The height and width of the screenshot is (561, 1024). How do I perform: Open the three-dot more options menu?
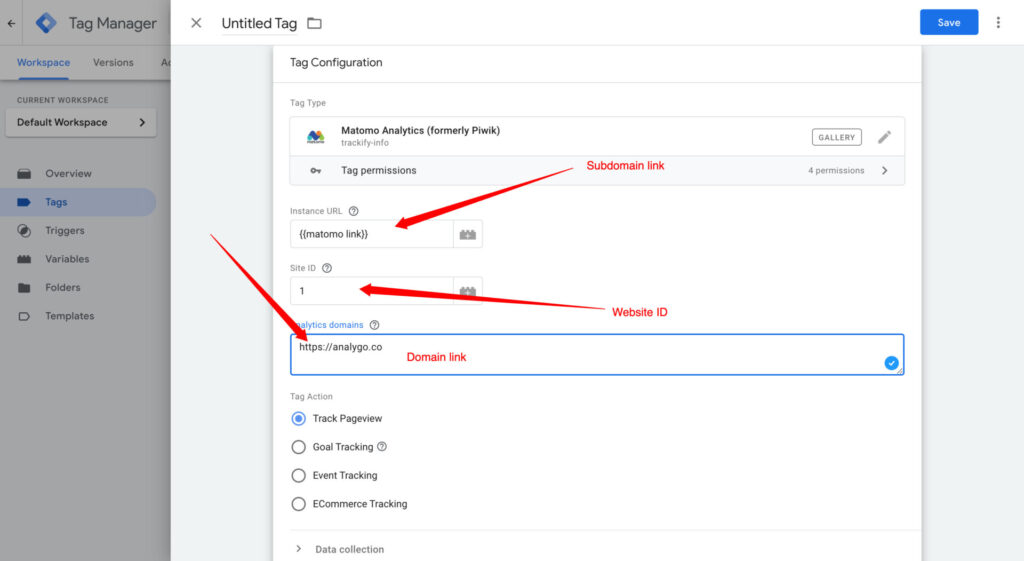(998, 22)
